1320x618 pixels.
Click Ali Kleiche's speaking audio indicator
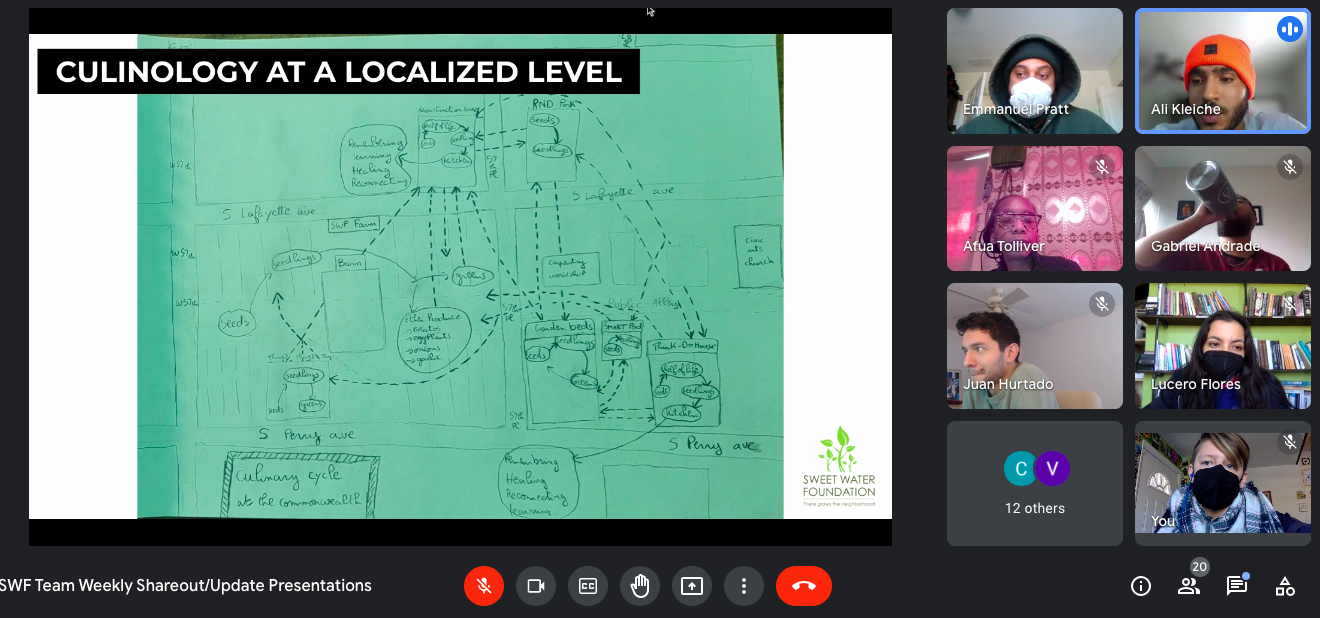point(1290,29)
